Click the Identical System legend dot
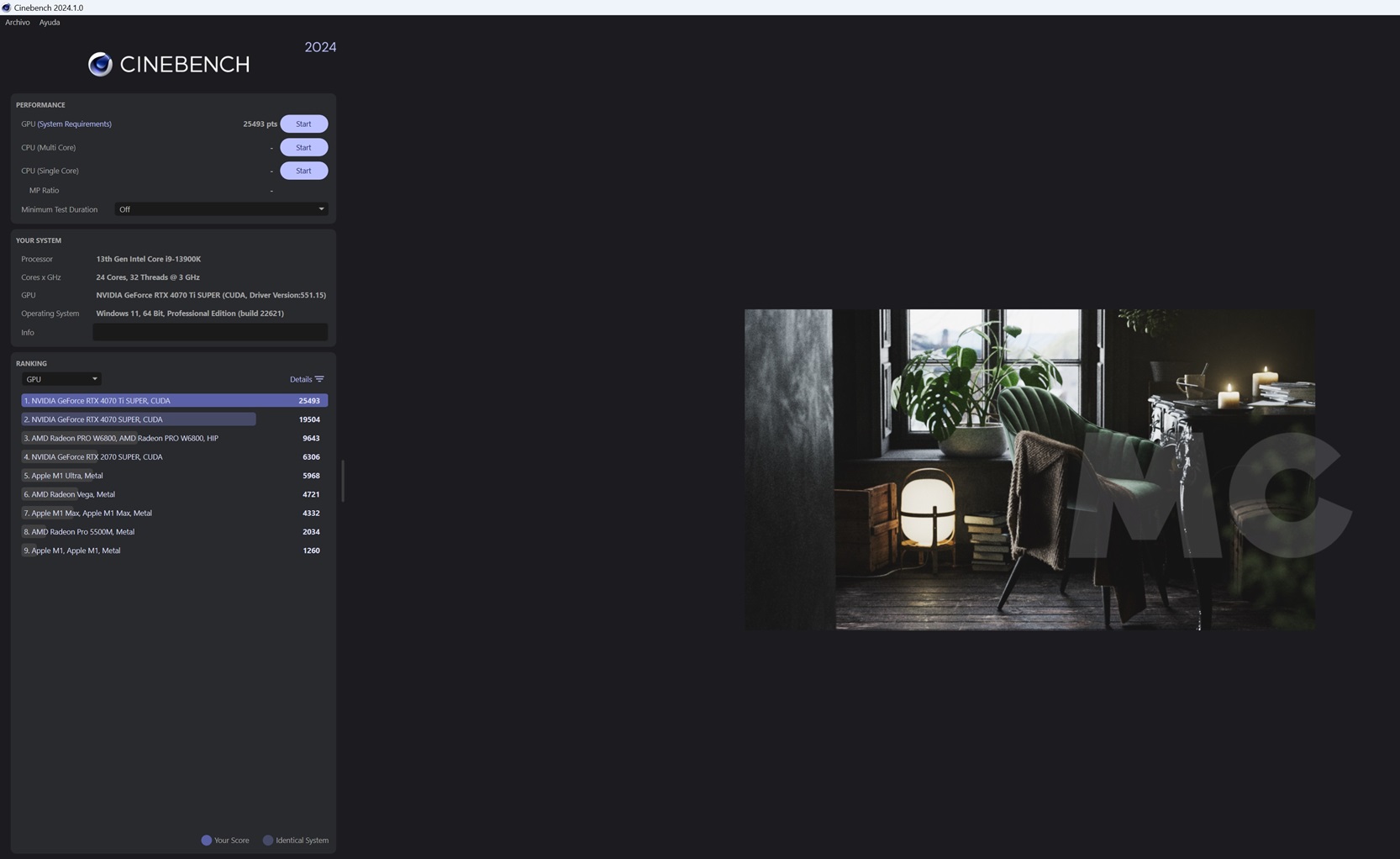This screenshot has width=1400, height=859. click(268, 840)
